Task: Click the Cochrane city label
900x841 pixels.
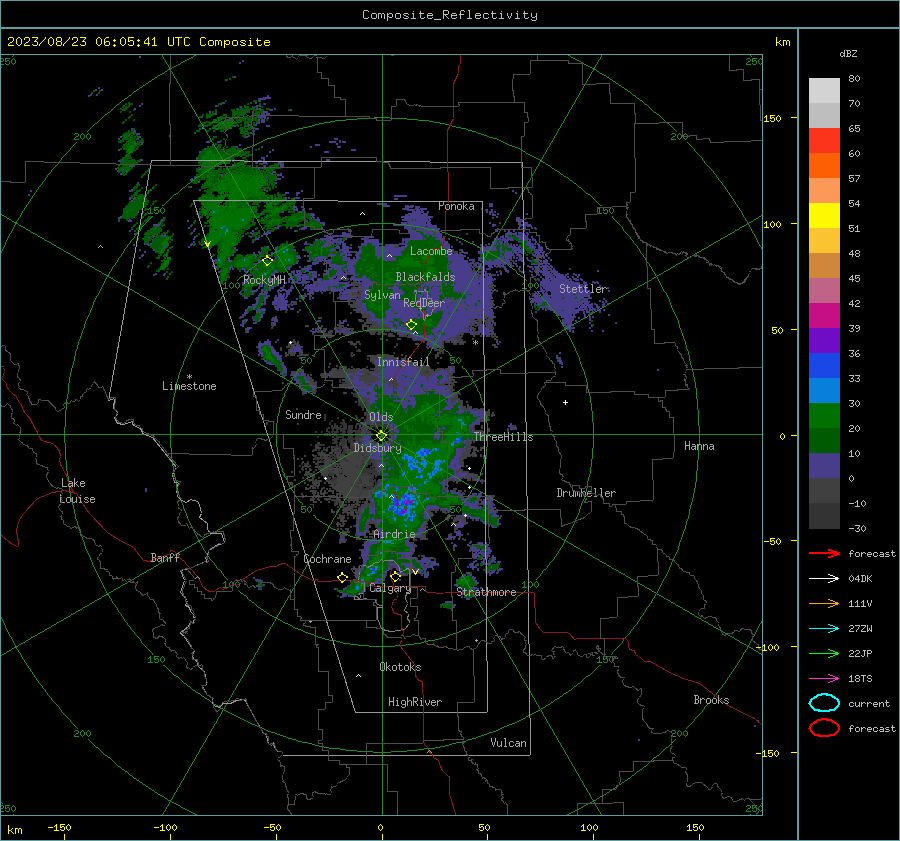Action: [327, 559]
